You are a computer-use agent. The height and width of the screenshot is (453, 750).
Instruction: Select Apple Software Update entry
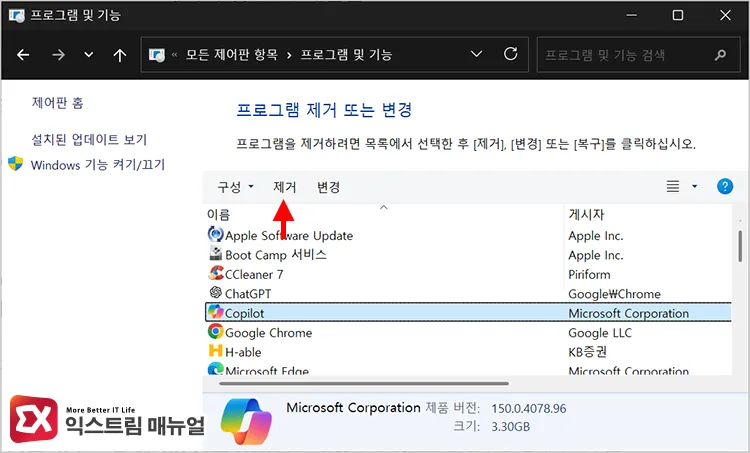[x=289, y=235]
